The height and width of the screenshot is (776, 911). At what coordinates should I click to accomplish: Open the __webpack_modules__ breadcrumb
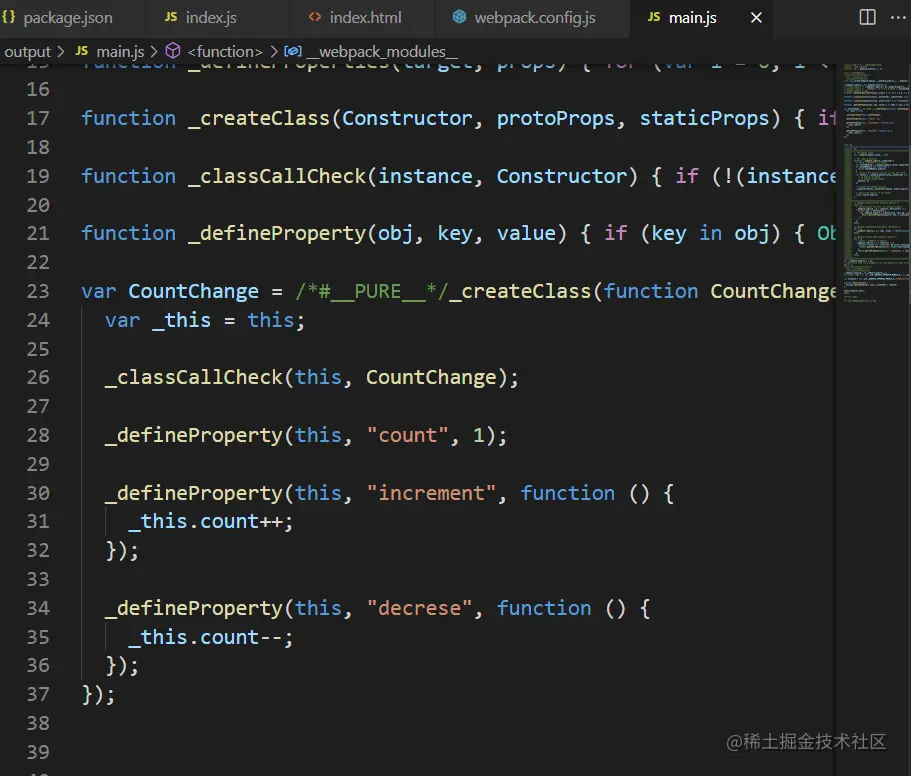coord(382,52)
